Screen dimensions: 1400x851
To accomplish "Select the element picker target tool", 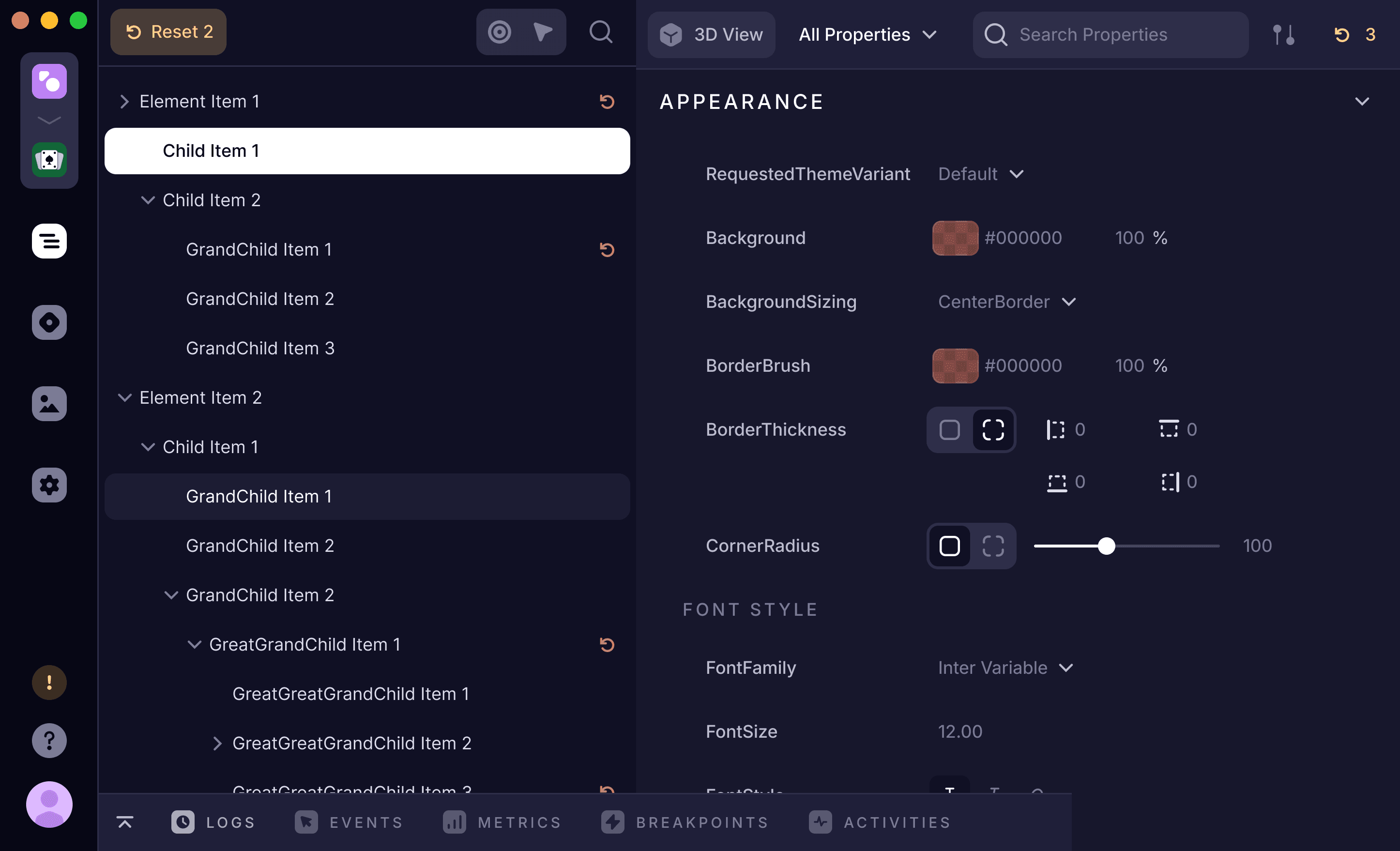I will (498, 32).
